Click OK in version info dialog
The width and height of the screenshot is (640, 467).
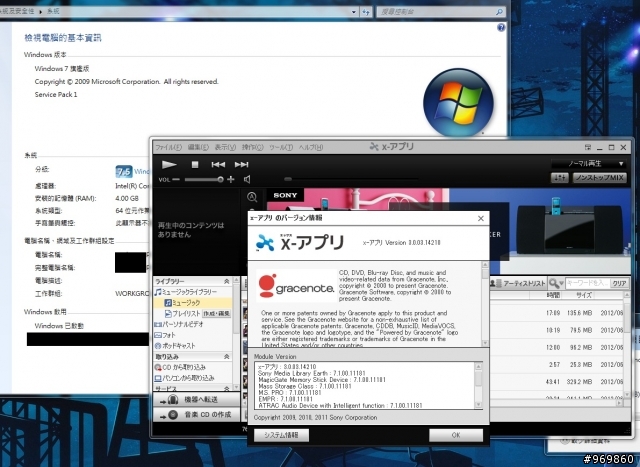pyautogui.click(x=456, y=435)
